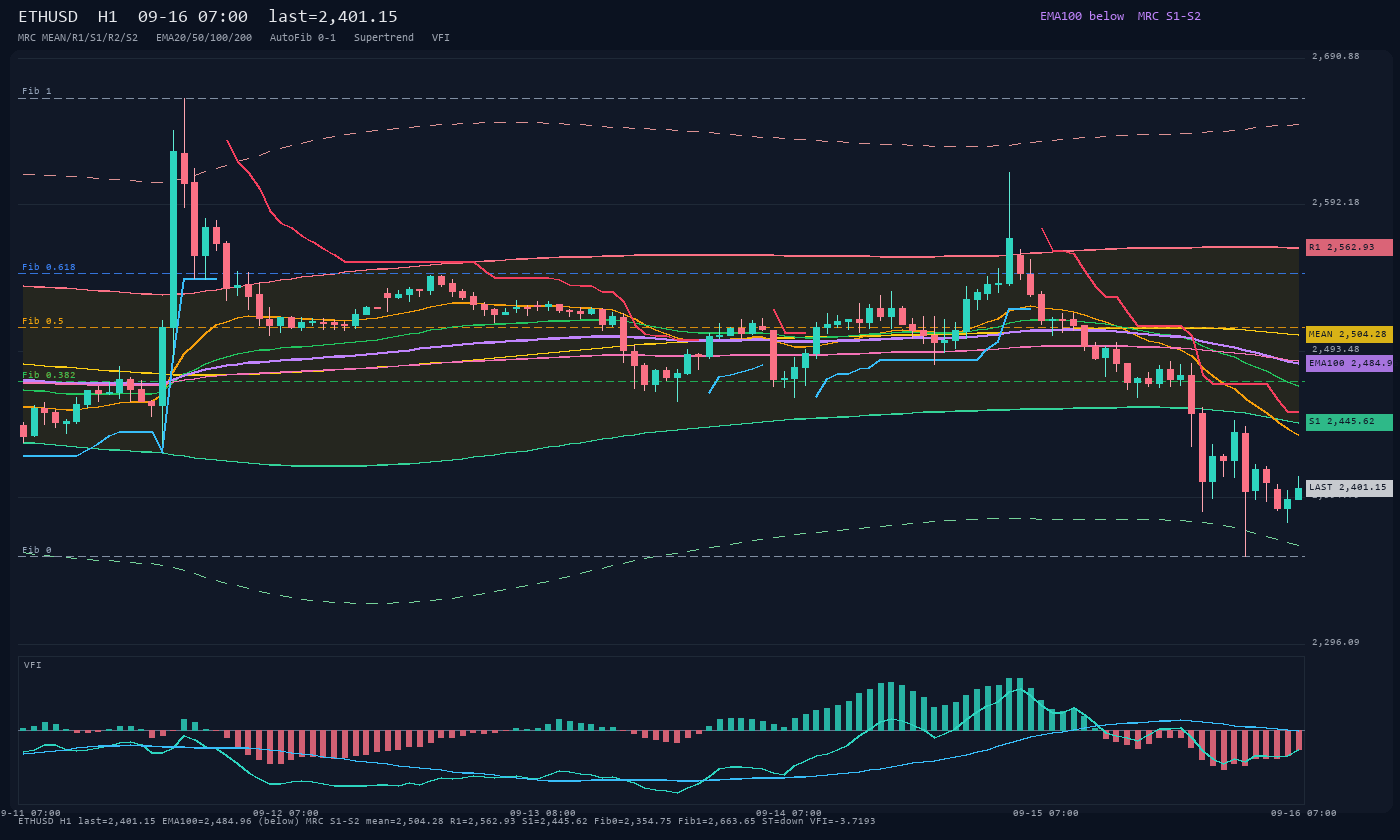Click the S1 2,445.62 price tag
Image resolution: width=1400 pixels, height=840 pixels.
click(x=1349, y=422)
